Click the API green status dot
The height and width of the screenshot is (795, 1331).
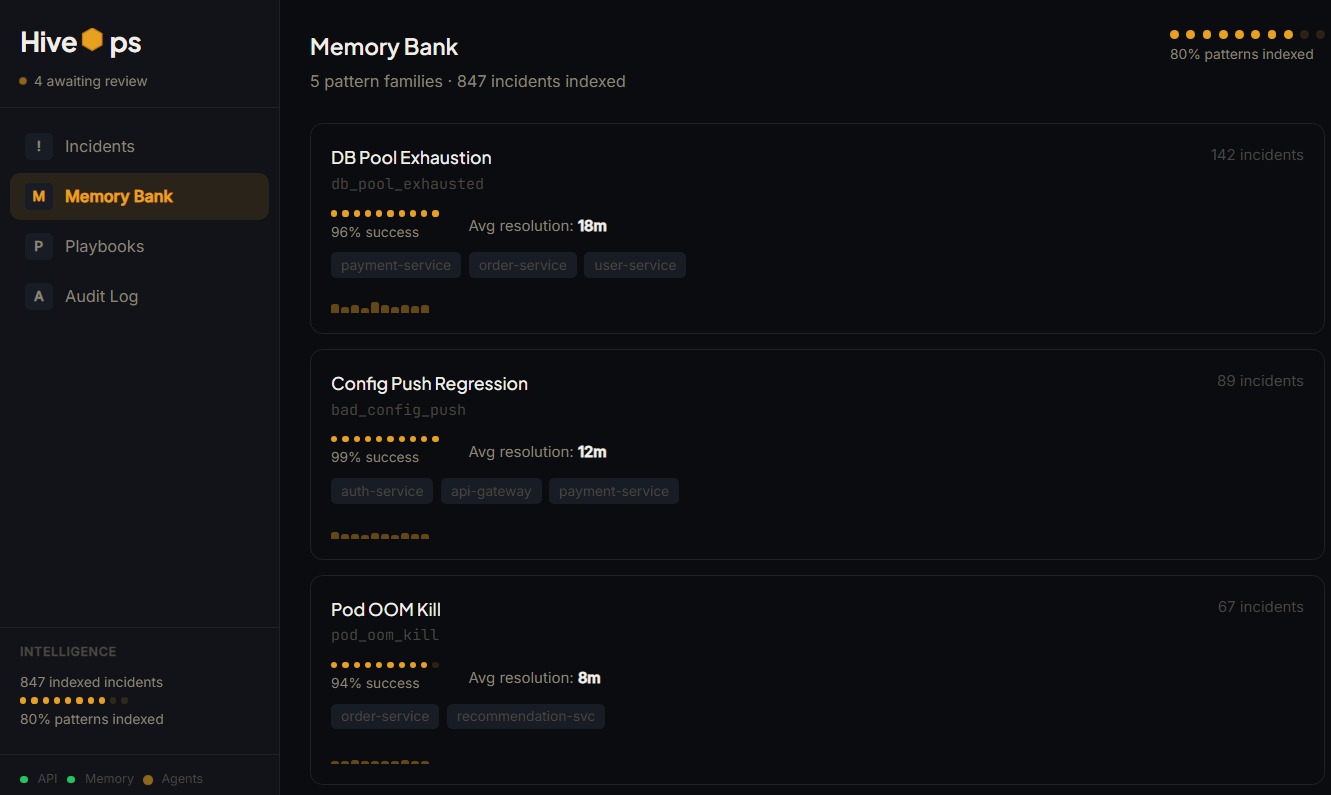point(24,779)
